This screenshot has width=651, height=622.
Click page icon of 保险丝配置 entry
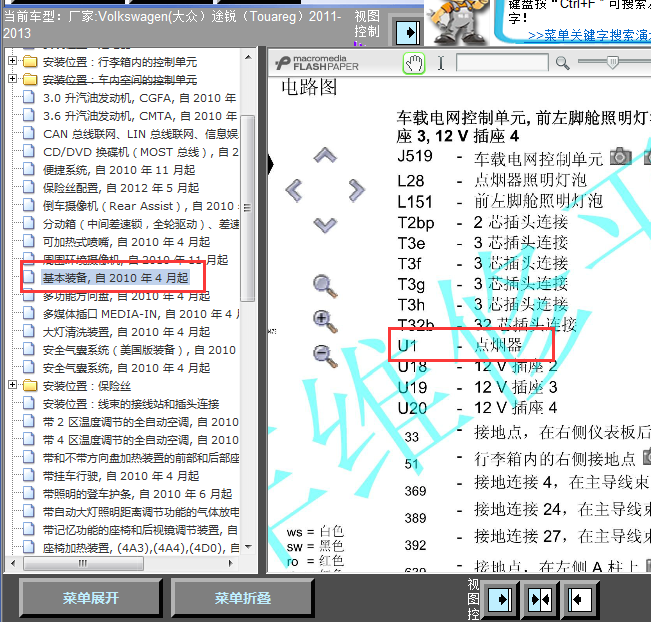coord(28,188)
